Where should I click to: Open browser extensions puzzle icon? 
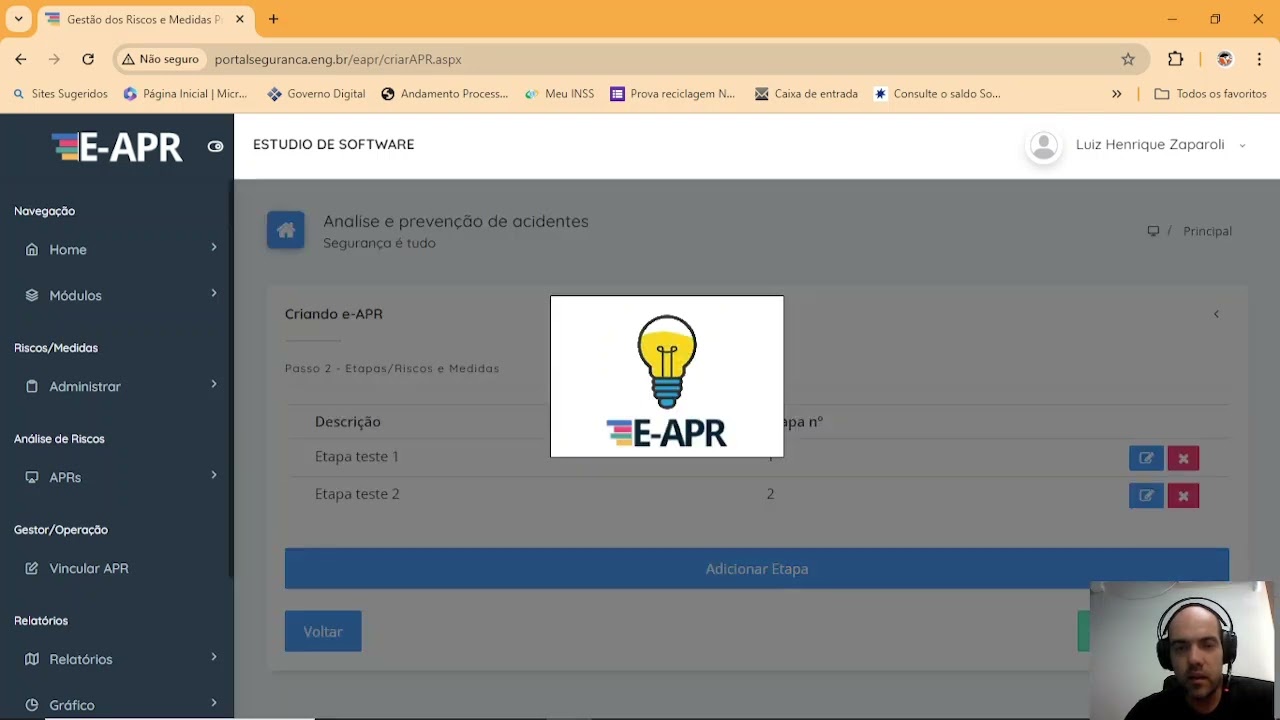[x=1176, y=59]
